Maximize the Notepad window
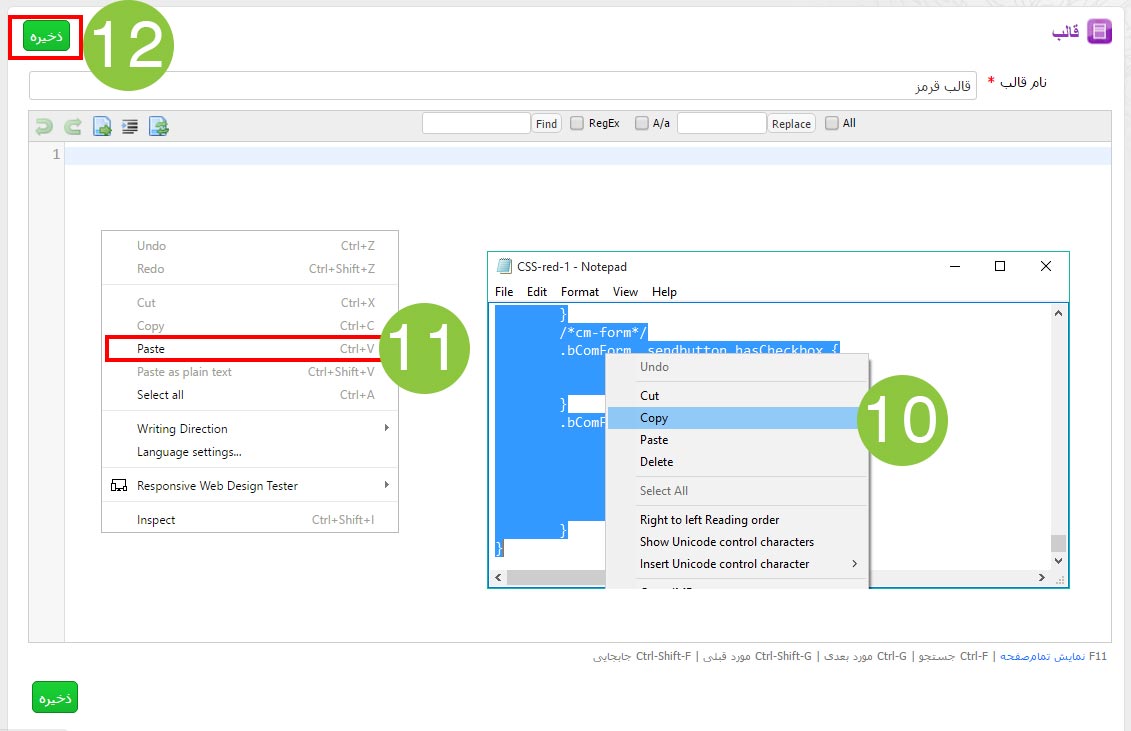Viewport: 1131px width, 731px height. click(x=1000, y=266)
